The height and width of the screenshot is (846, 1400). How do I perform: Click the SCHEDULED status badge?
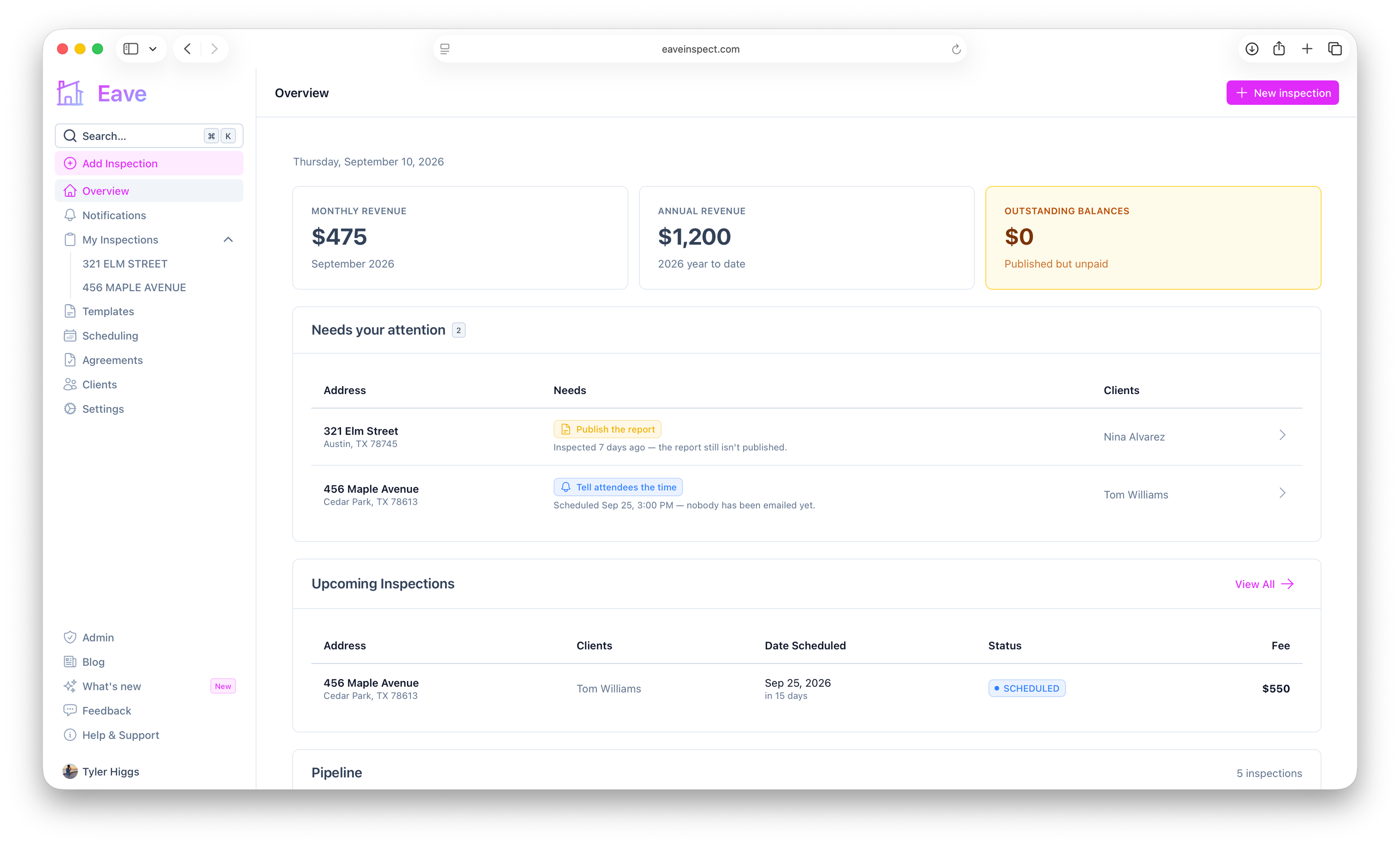[x=1026, y=688]
